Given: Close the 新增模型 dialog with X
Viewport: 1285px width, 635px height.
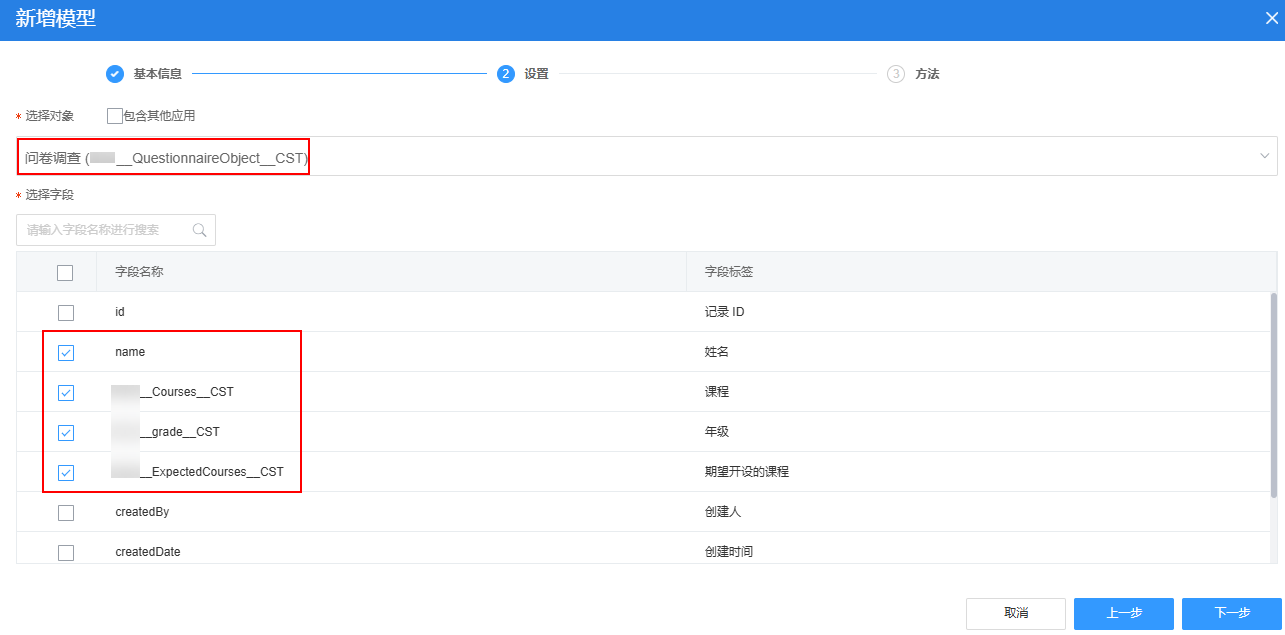Looking at the screenshot, I should click(x=1272, y=18).
